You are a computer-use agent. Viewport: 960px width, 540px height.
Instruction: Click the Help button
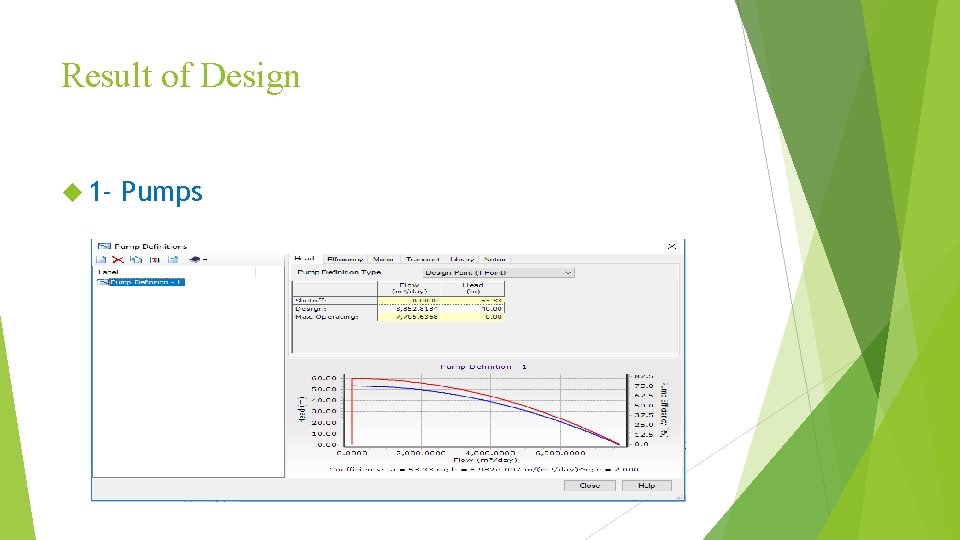647,486
